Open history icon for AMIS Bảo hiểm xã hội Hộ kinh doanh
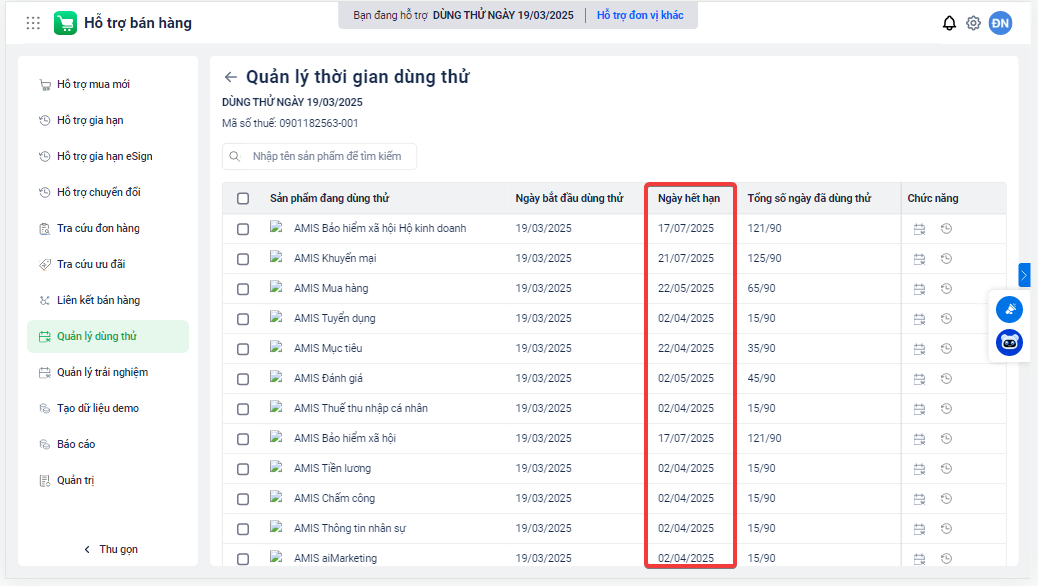This screenshot has width=1038, height=586. 947,228
